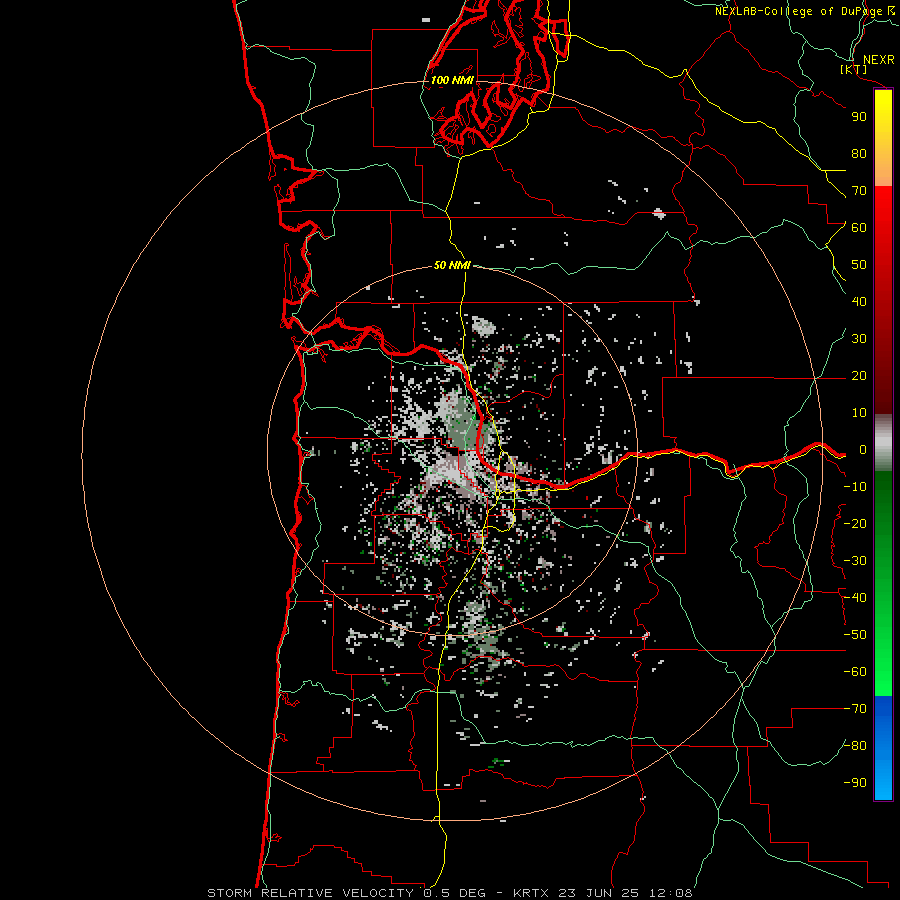900x900 pixels.
Task: Click the -80 knot scale value
Action: pos(855,746)
